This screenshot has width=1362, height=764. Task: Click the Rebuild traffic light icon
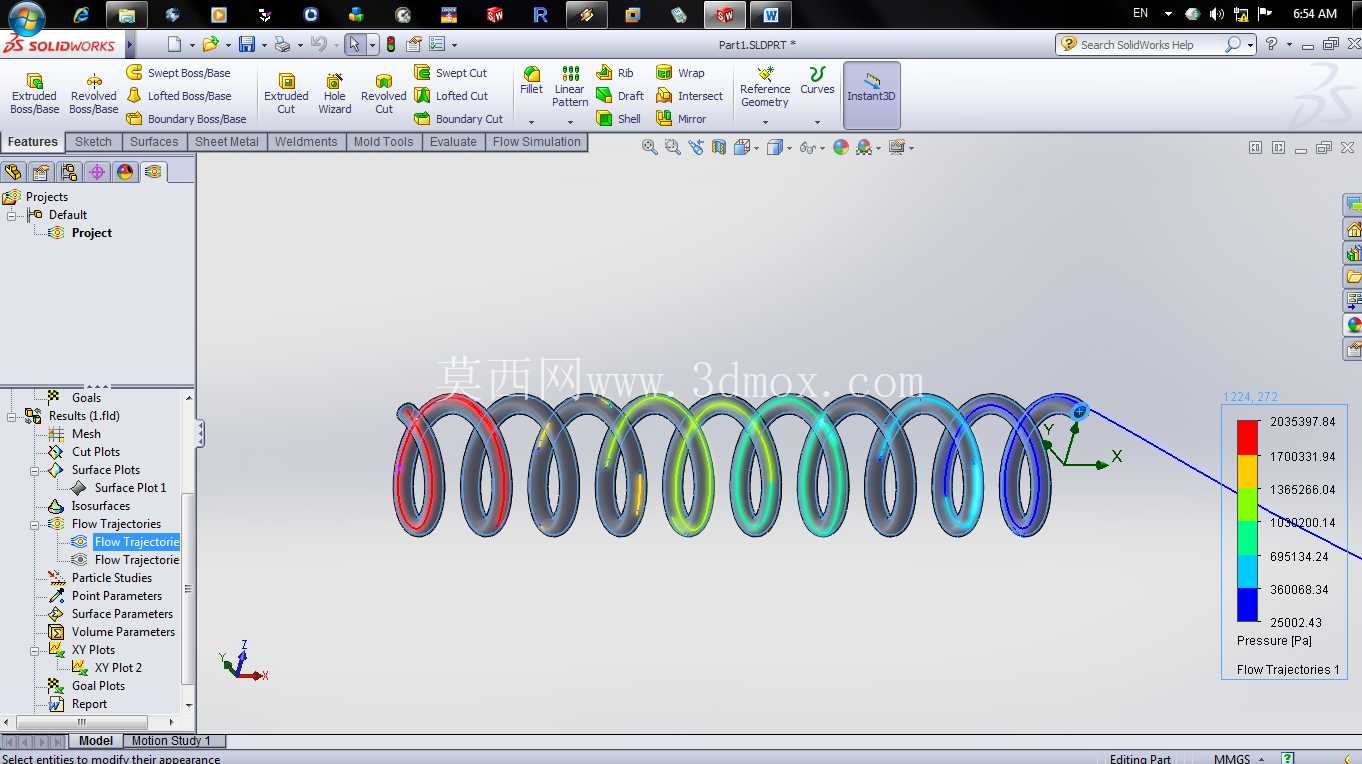[391, 44]
